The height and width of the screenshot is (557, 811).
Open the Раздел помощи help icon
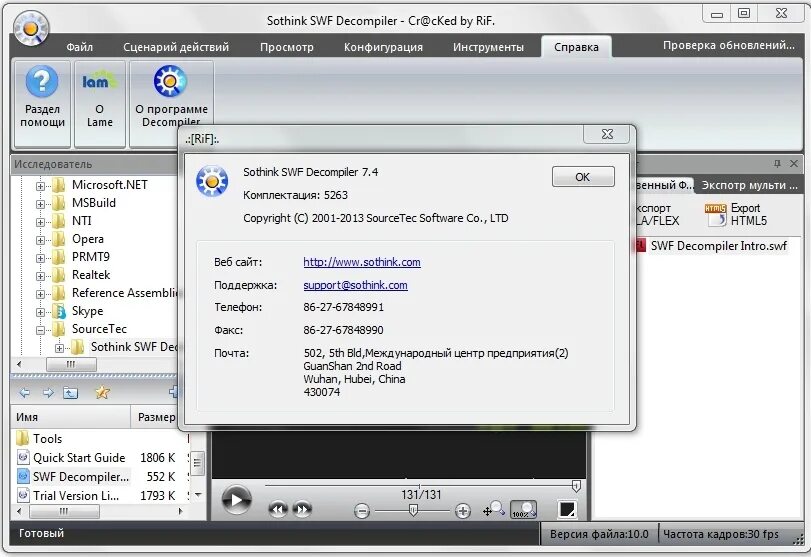click(42, 103)
